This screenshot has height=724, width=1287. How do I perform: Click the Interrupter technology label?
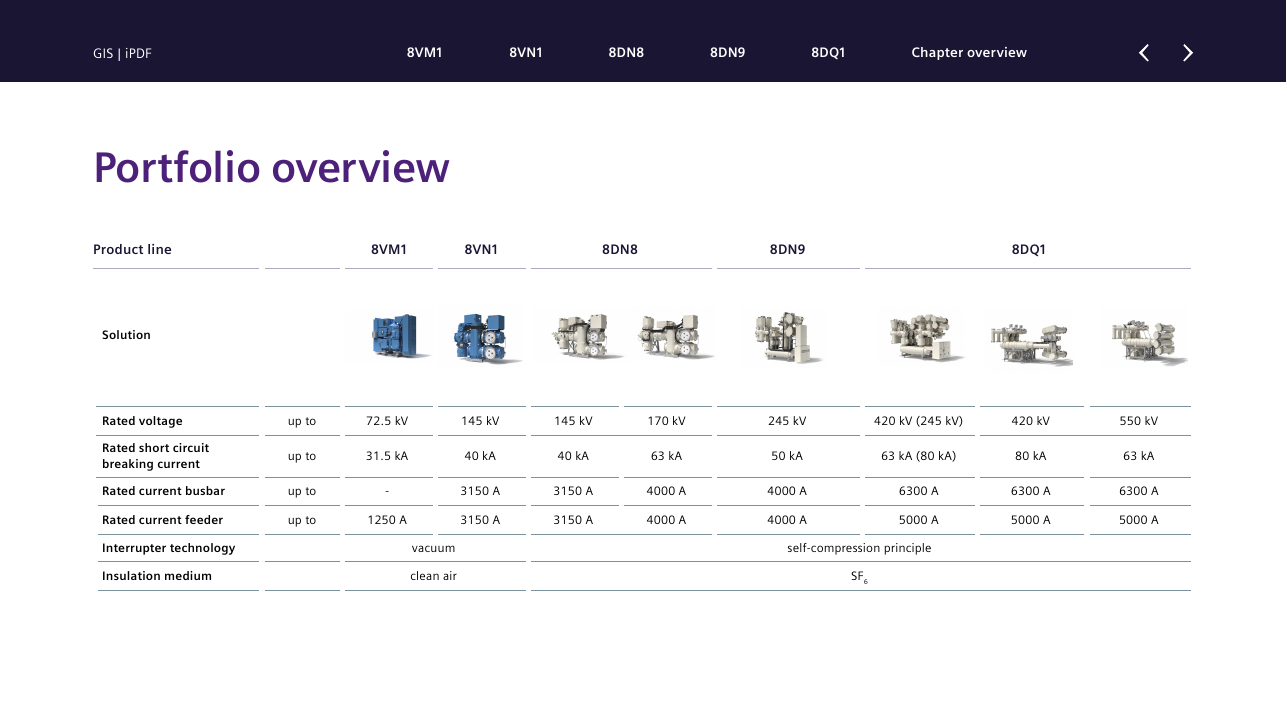(x=168, y=548)
